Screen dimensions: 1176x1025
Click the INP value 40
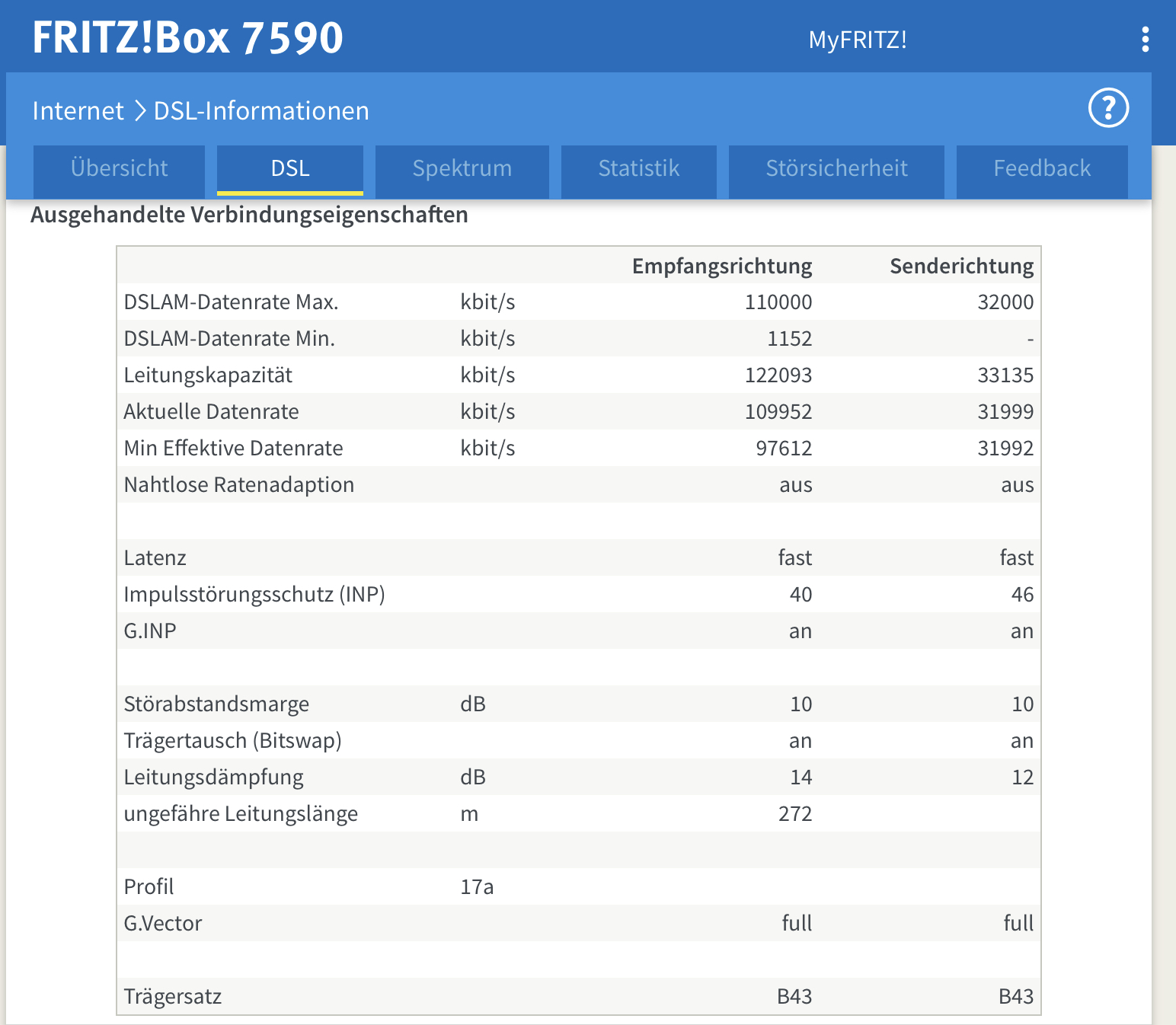click(x=801, y=595)
